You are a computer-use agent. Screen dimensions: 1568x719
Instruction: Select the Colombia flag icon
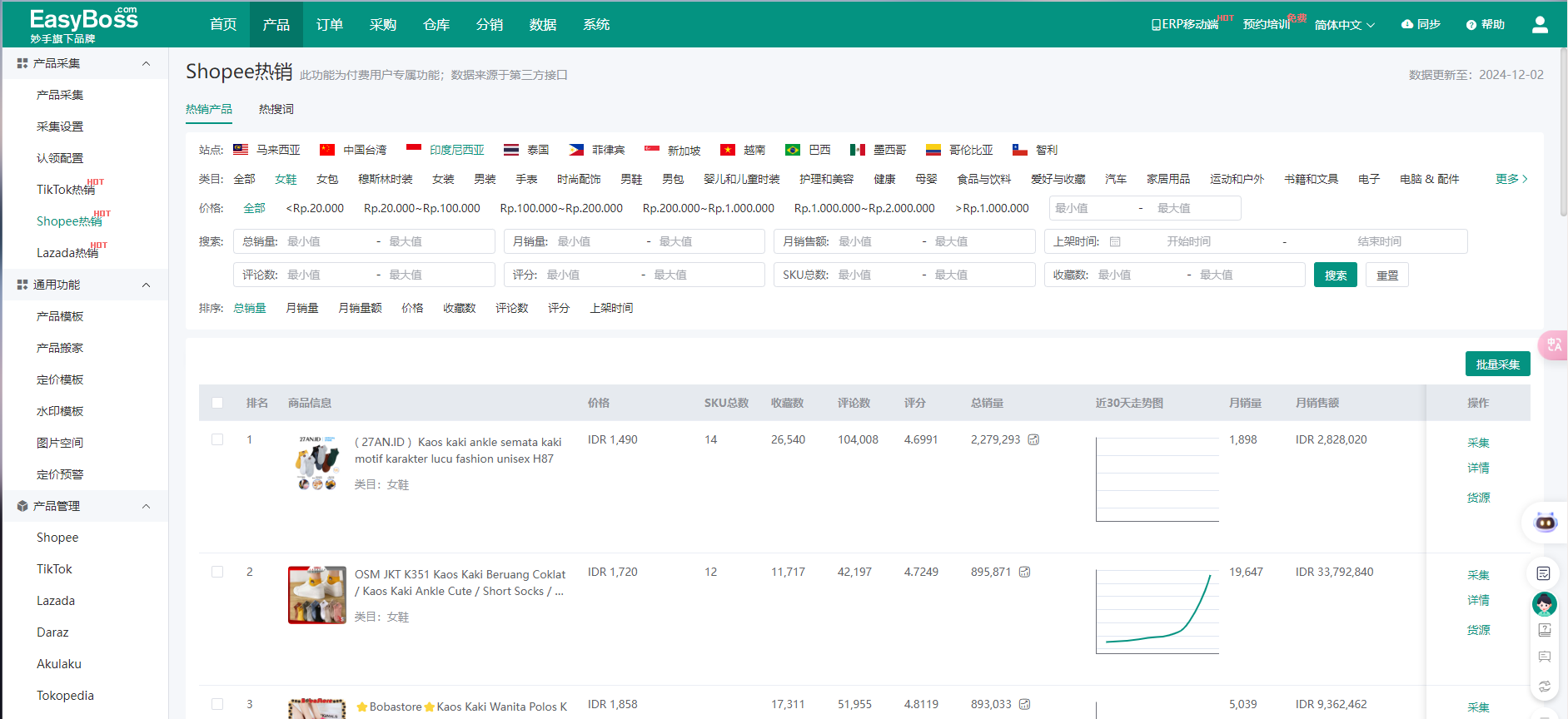click(933, 150)
